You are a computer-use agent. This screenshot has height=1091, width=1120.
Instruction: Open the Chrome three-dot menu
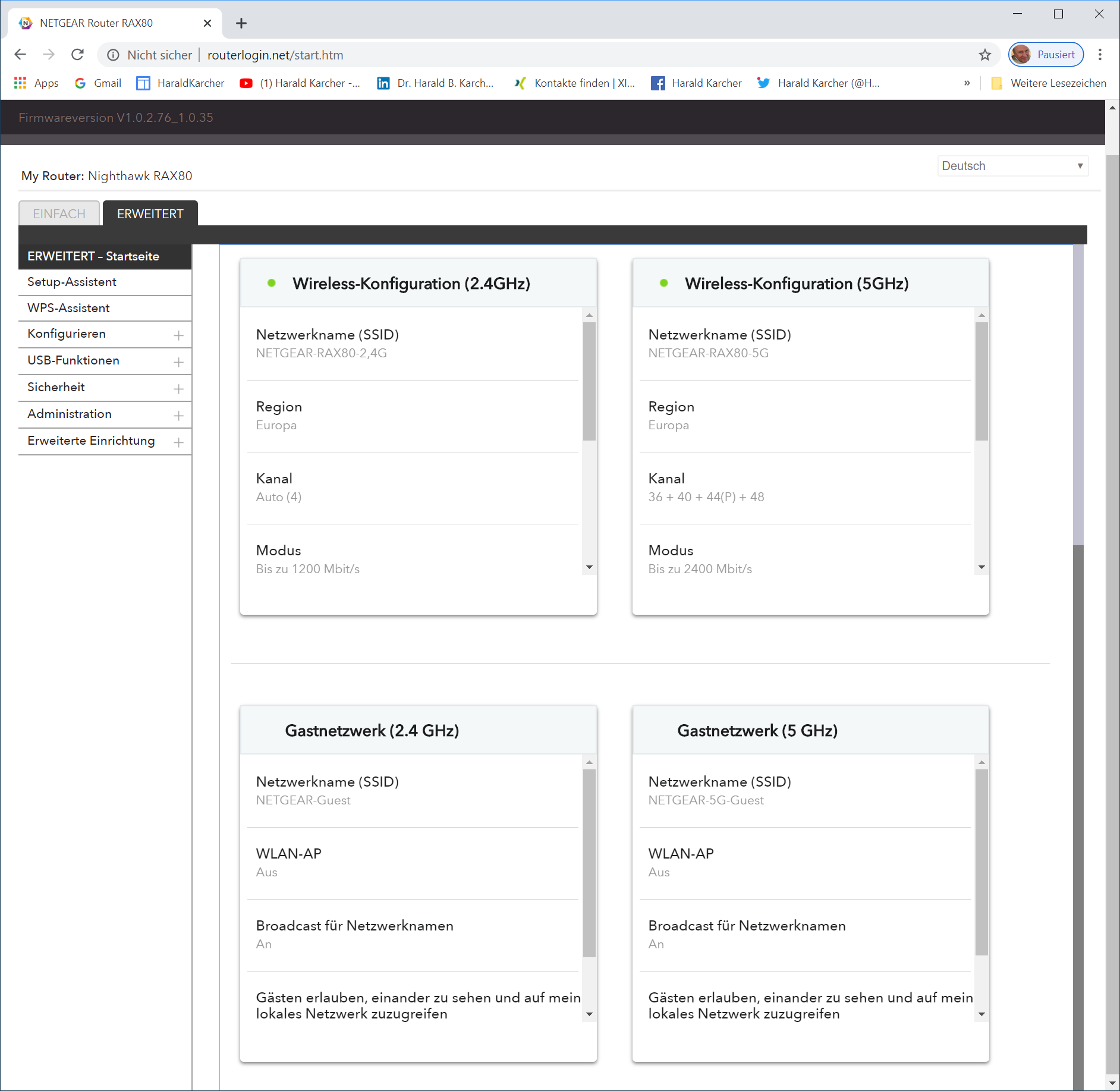[1100, 55]
